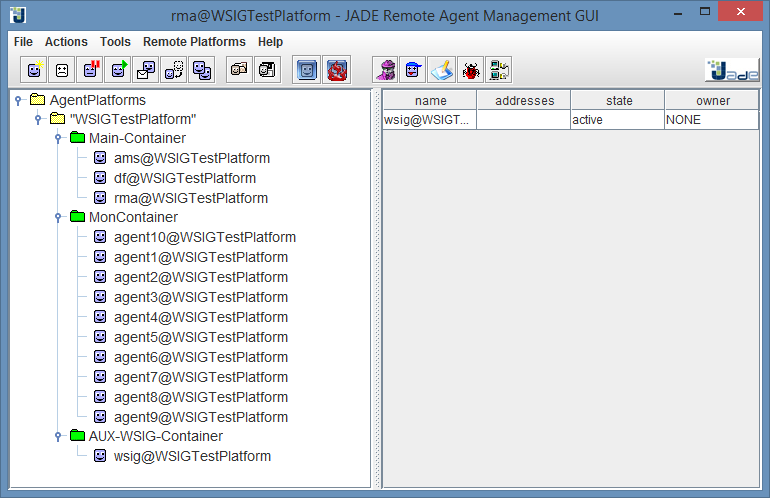The image size is (770, 498).
Task: Click the state column header
Action: coord(618,100)
